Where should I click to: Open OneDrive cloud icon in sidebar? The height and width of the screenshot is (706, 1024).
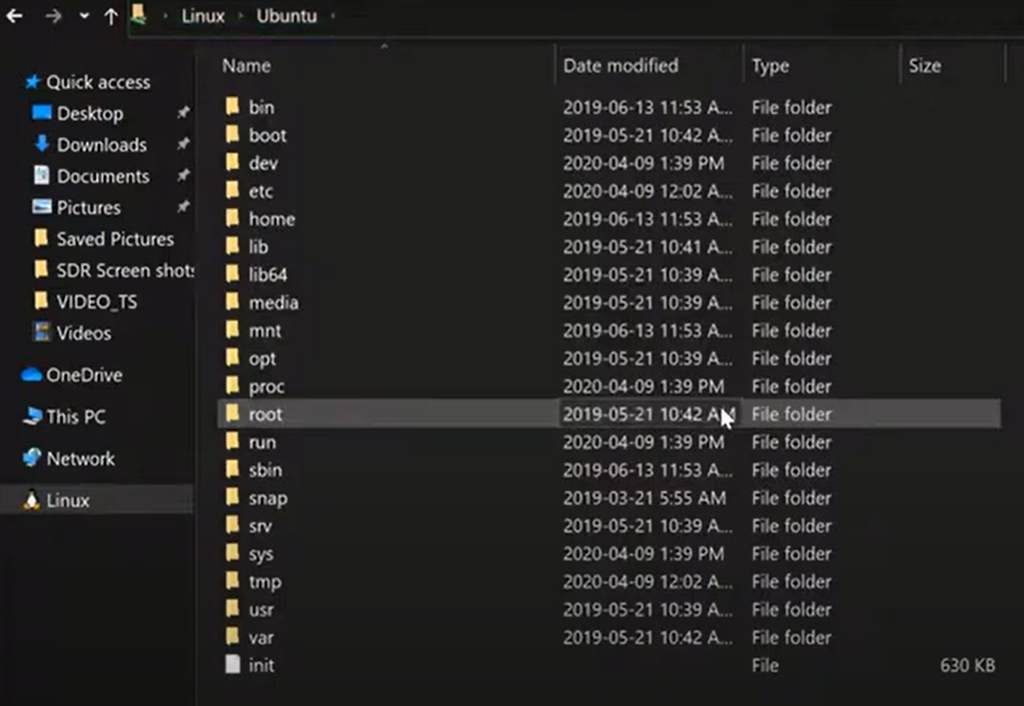31,375
